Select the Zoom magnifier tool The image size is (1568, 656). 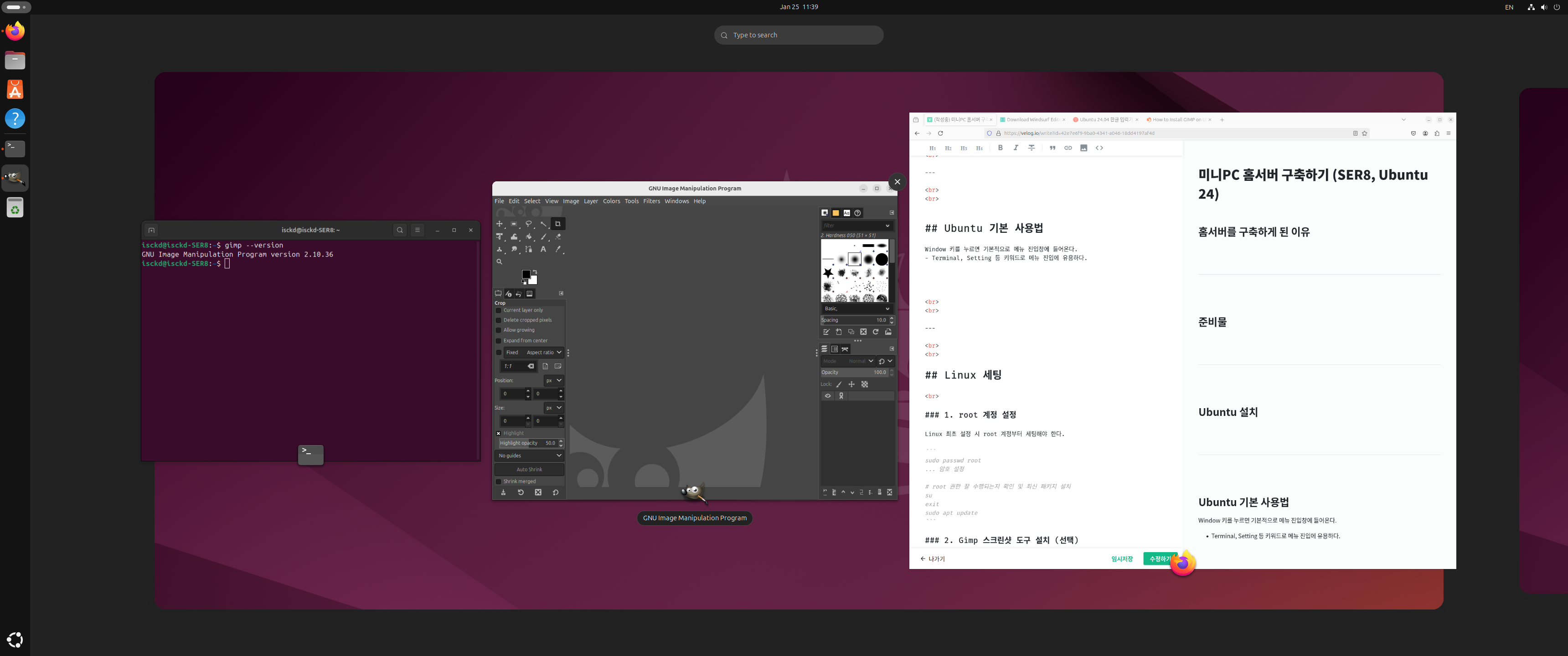click(x=499, y=261)
